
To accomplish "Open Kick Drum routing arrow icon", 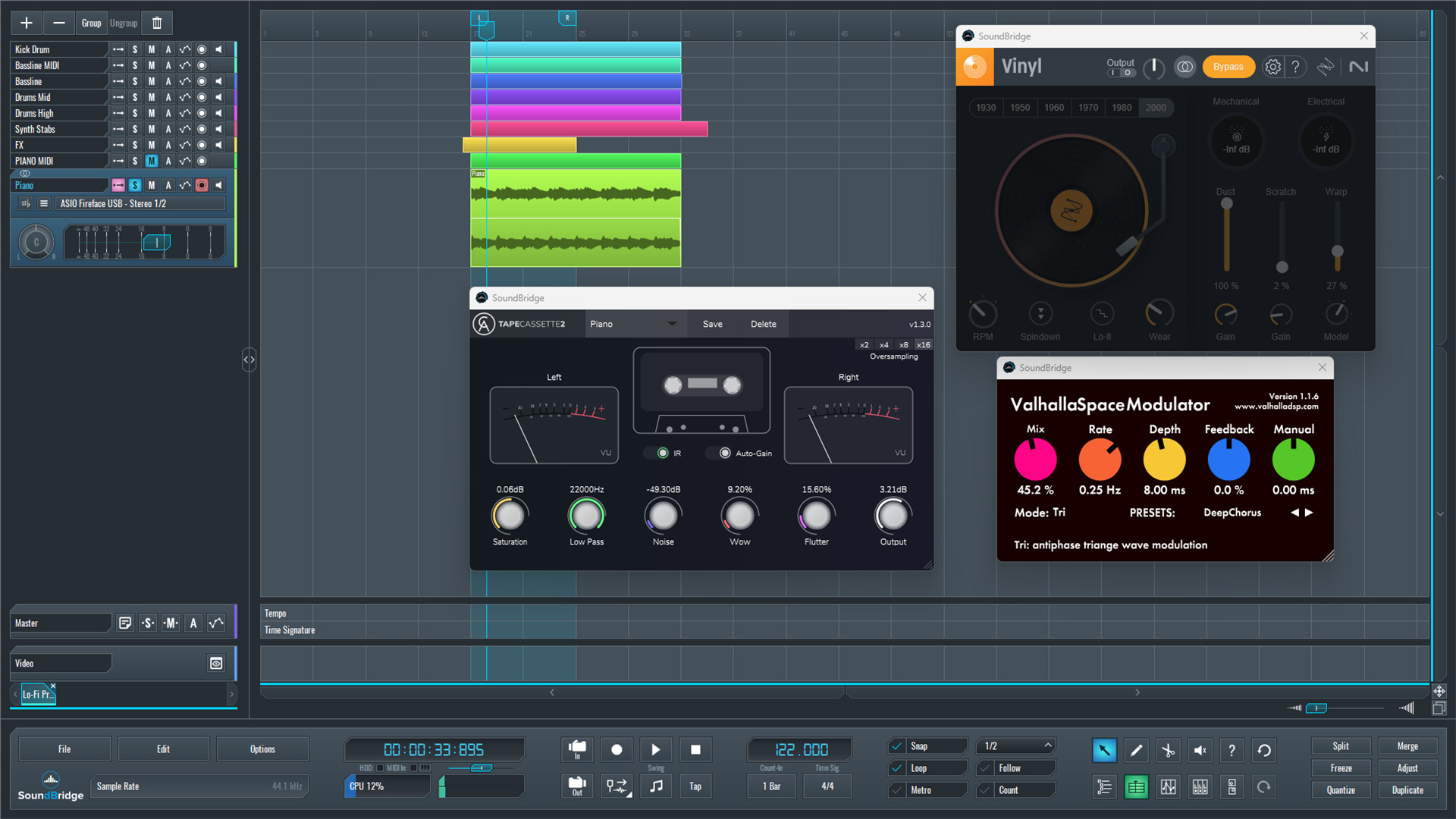I will pos(118,49).
